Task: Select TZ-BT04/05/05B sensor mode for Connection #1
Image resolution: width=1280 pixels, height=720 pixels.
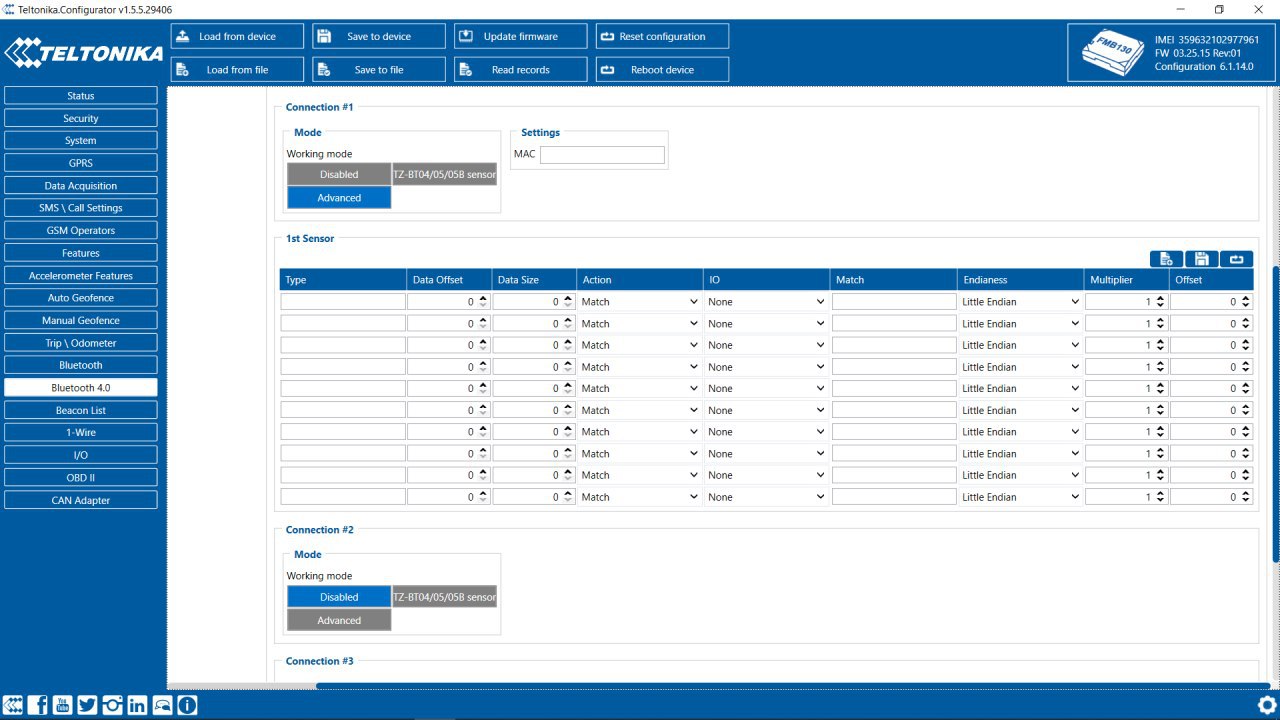Action: [444, 174]
